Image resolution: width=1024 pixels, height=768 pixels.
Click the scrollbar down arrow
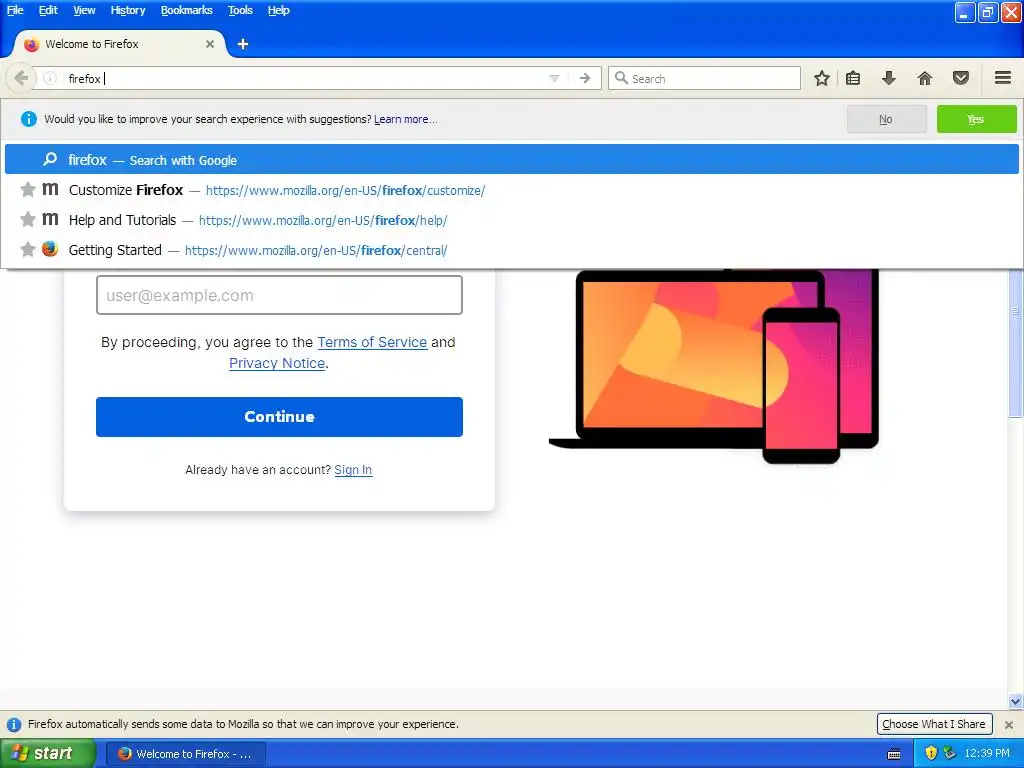[1016, 702]
